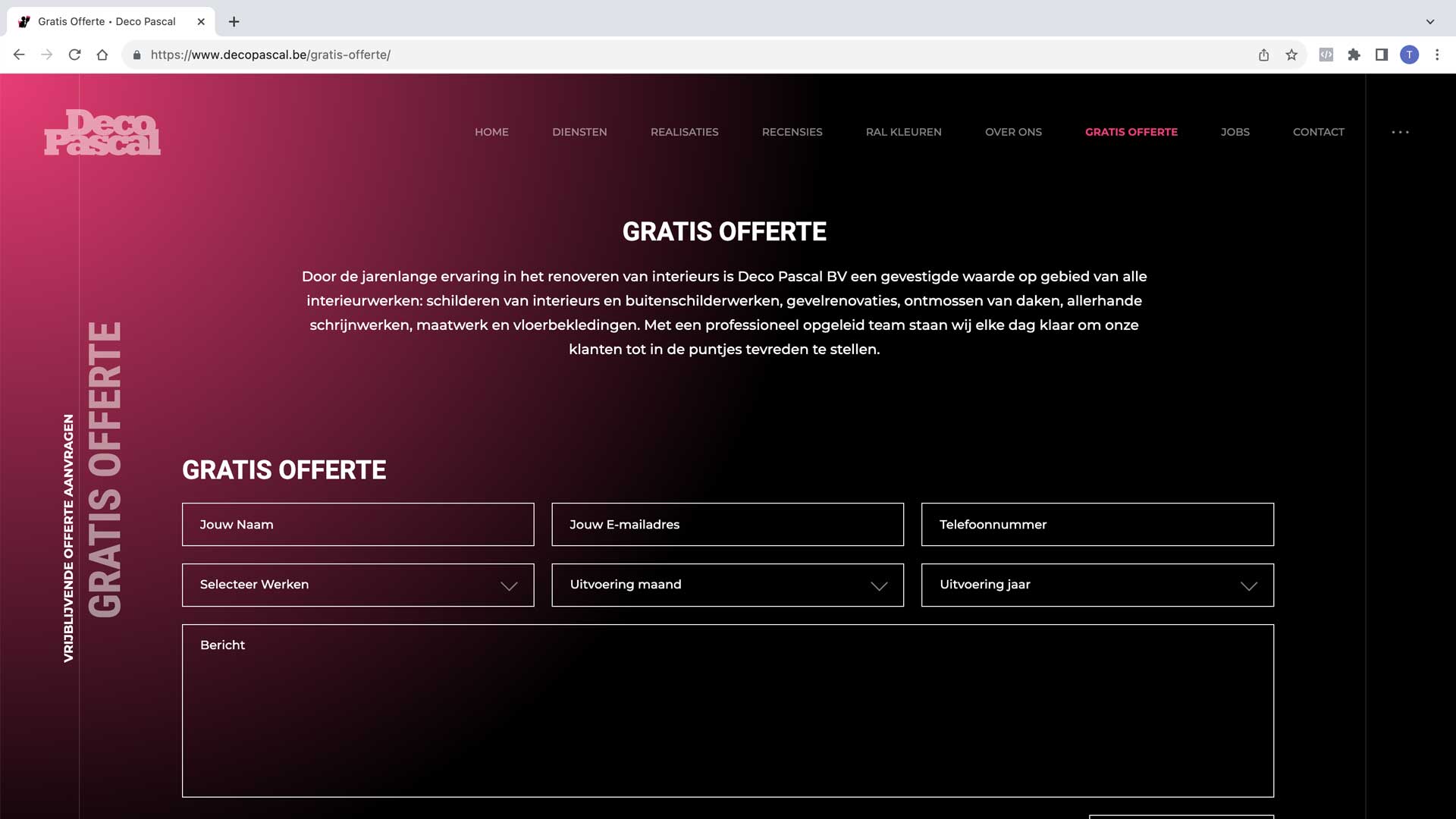The image size is (1456, 819).
Task: Close the Gratis Offerte tab
Action: click(201, 21)
